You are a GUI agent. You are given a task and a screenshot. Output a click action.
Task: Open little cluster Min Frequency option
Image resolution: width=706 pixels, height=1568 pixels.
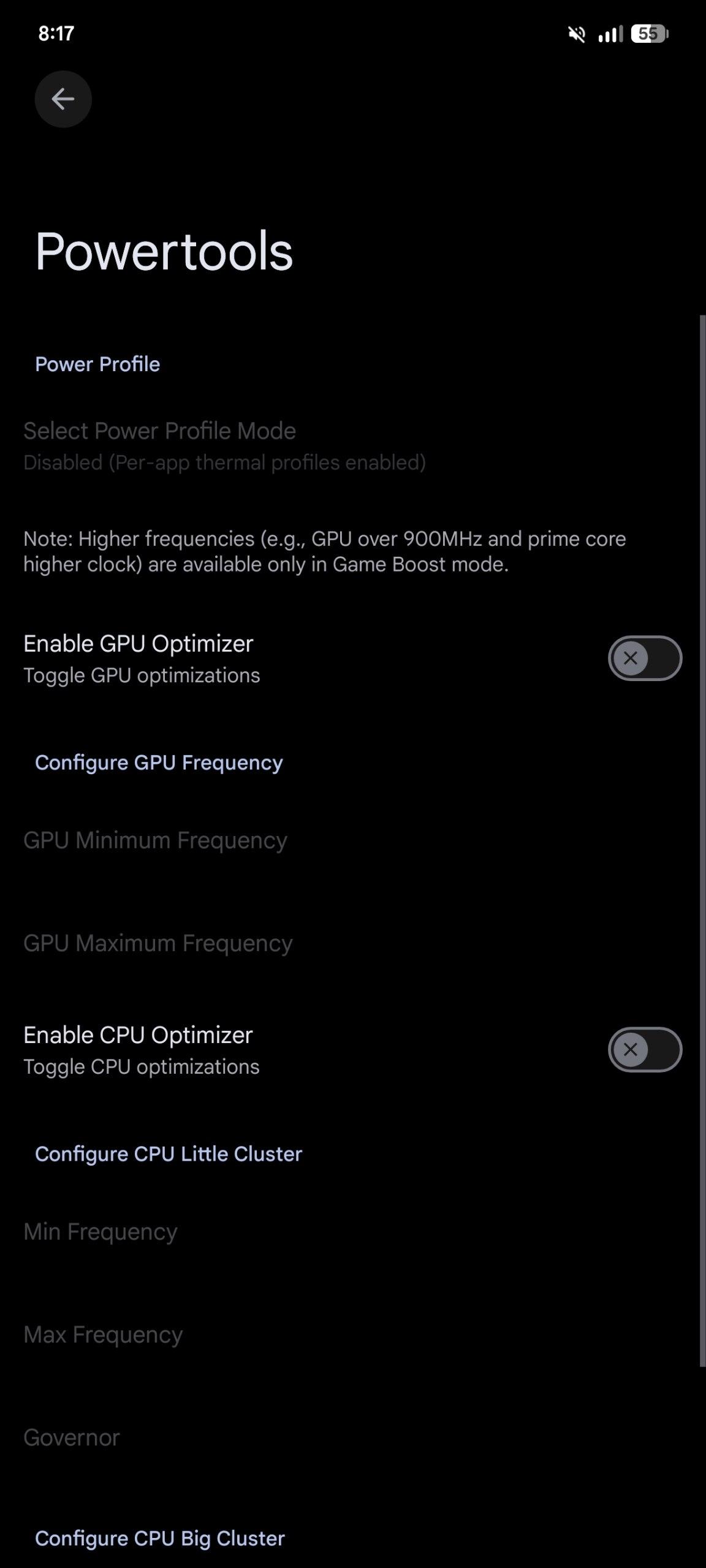pyautogui.click(x=101, y=1231)
